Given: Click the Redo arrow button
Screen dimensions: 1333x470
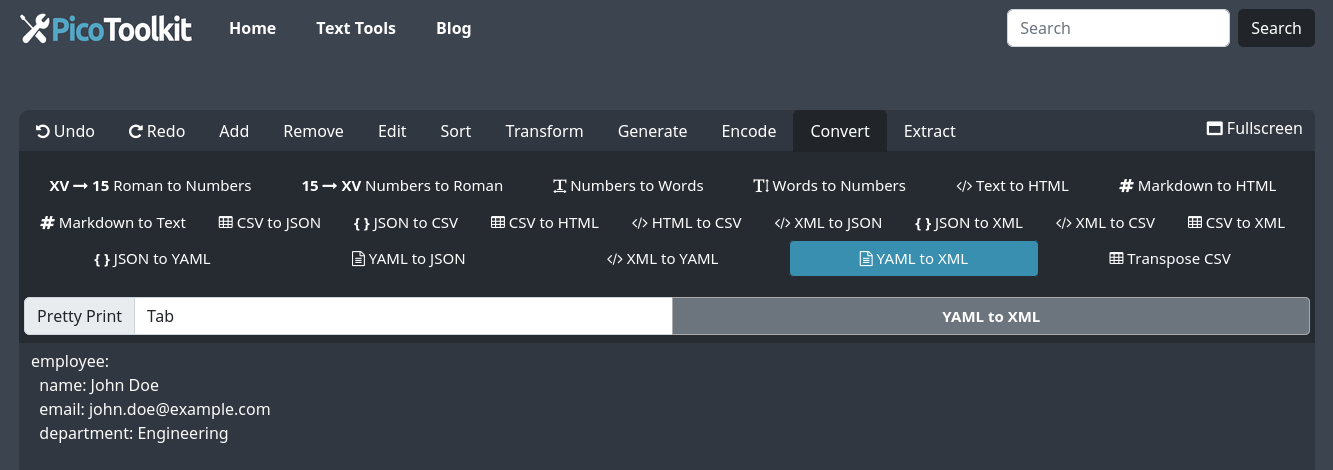Looking at the screenshot, I should coord(157,131).
